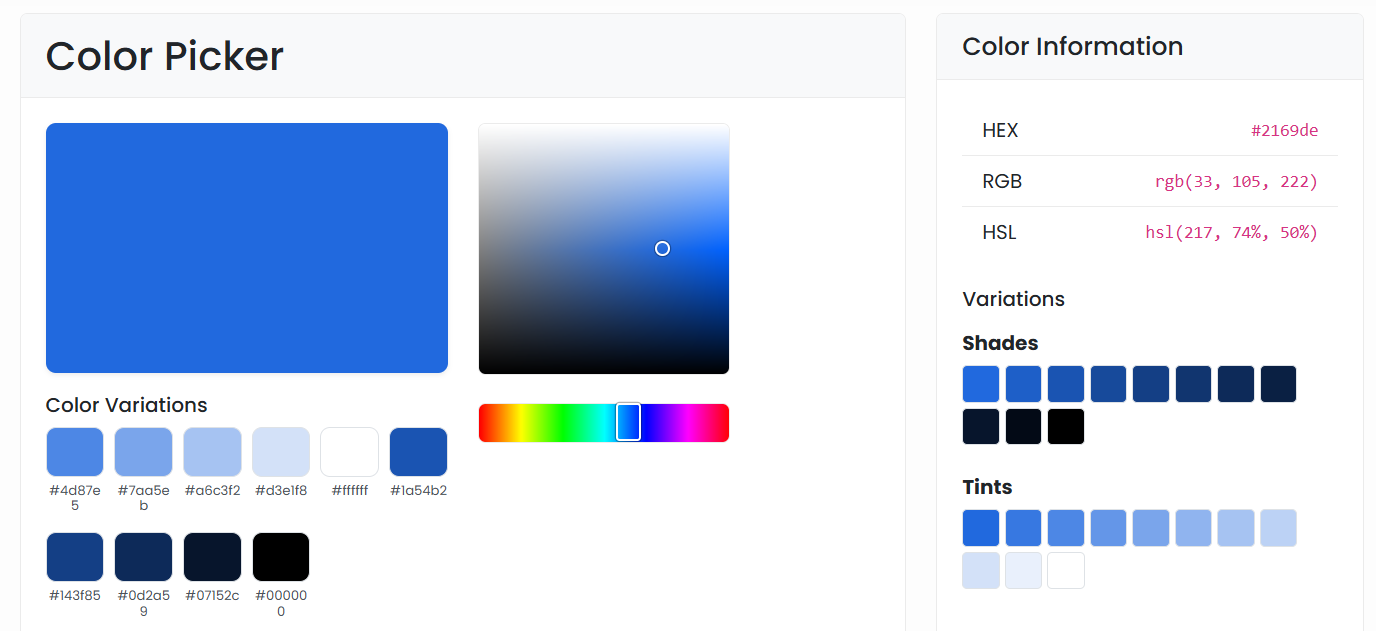This screenshot has height=631, width=1376.
Task: Click the large blue color preview
Action: point(247,248)
